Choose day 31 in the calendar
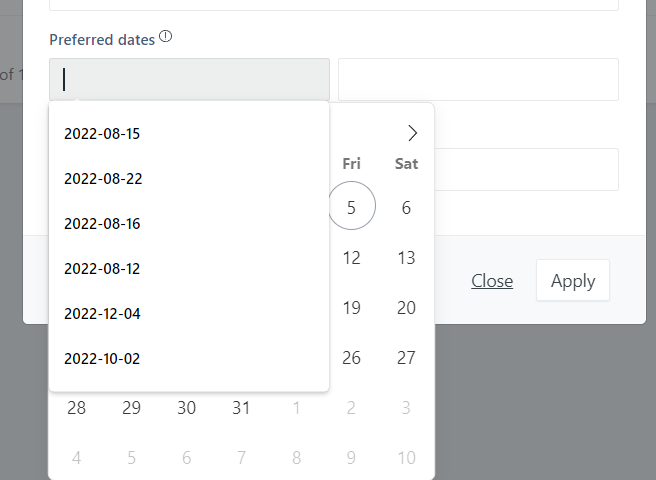The height and width of the screenshot is (480, 656). point(241,408)
